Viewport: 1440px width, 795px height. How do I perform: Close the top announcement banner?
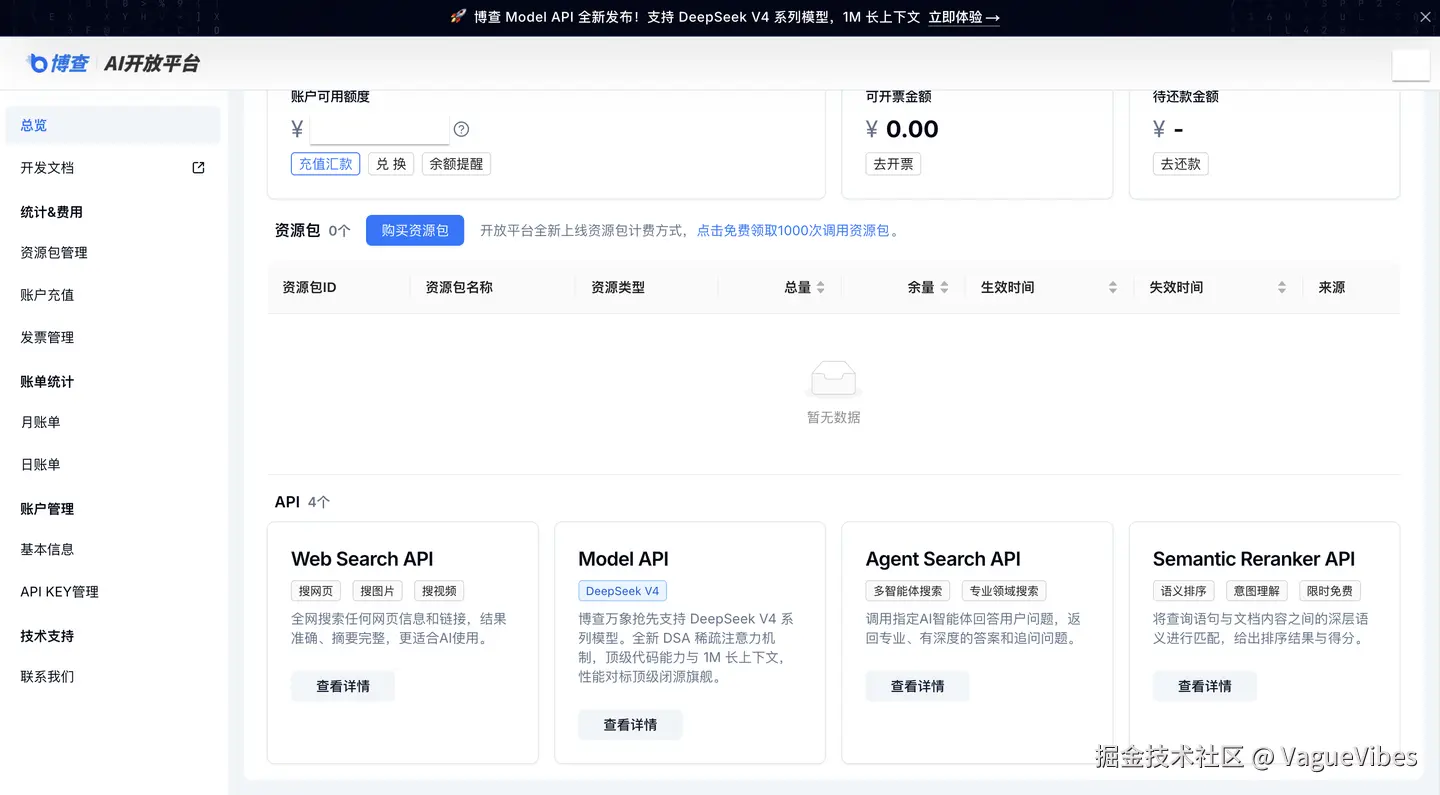[x=1425, y=17]
